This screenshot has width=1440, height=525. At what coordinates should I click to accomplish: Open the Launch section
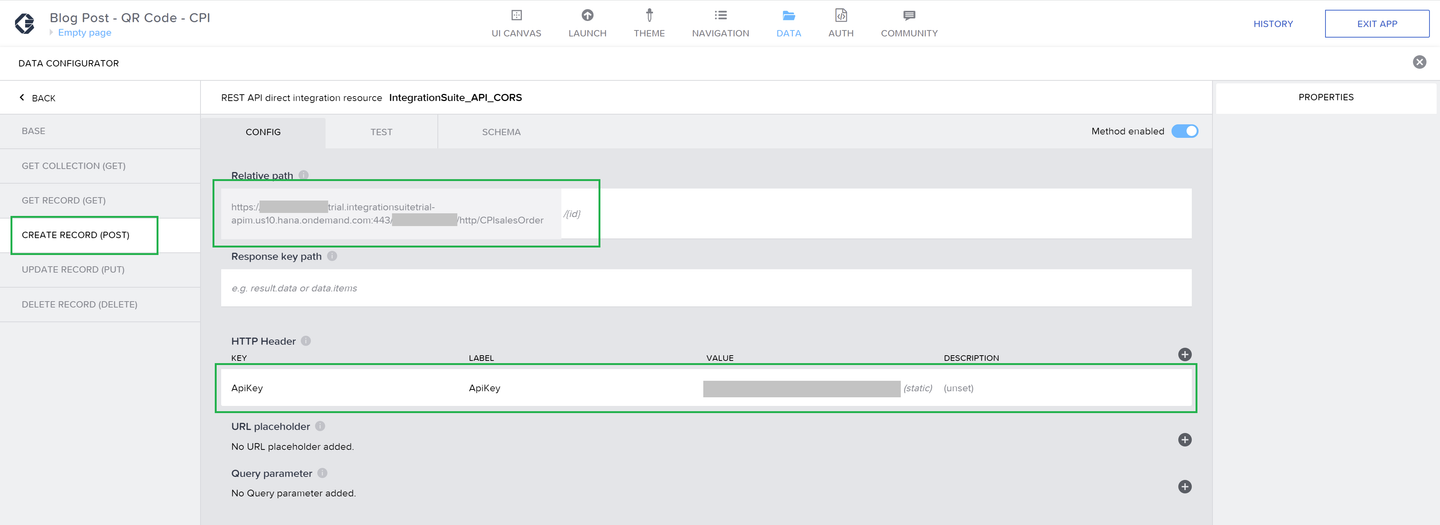(x=587, y=23)
